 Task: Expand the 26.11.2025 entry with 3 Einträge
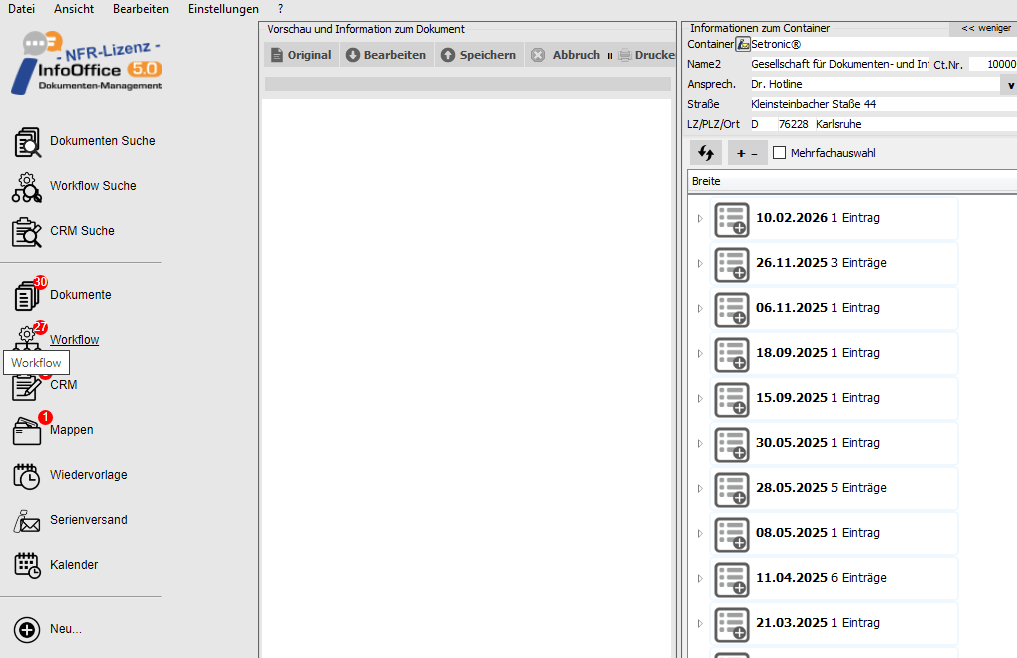700,263
